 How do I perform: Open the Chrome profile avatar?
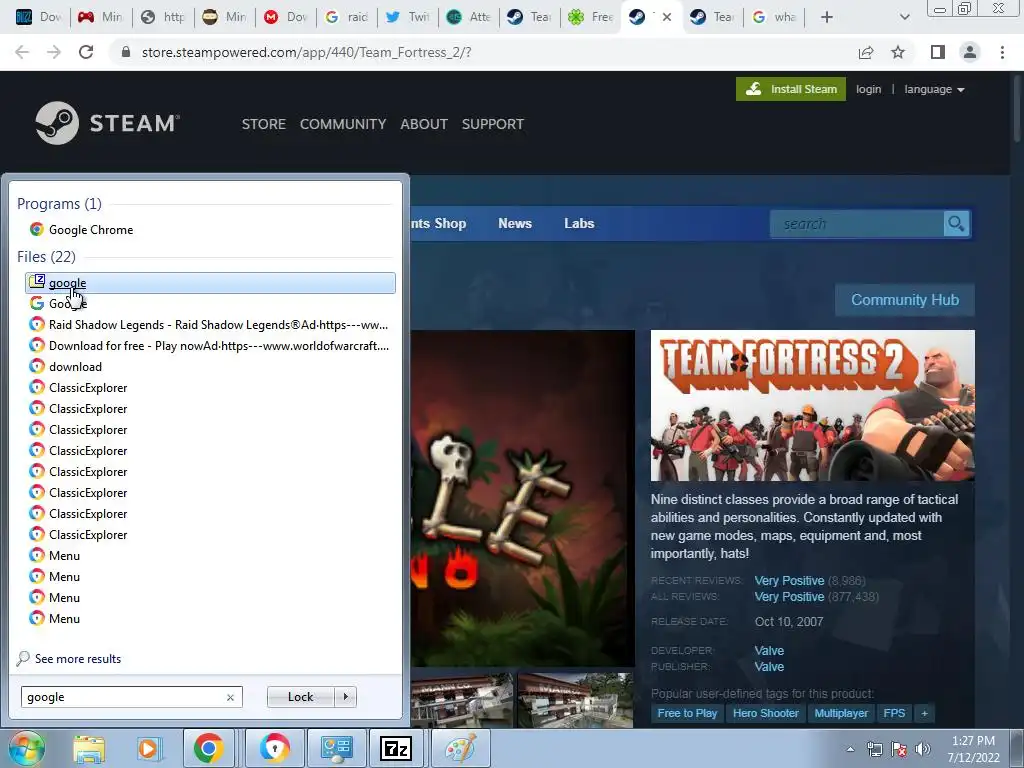tap(970, 52)
